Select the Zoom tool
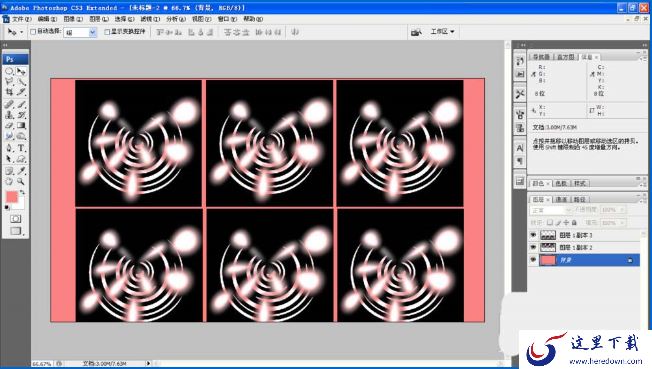This screenshot has width=652, height=369. pyautogui.click(x=21, y=181)
